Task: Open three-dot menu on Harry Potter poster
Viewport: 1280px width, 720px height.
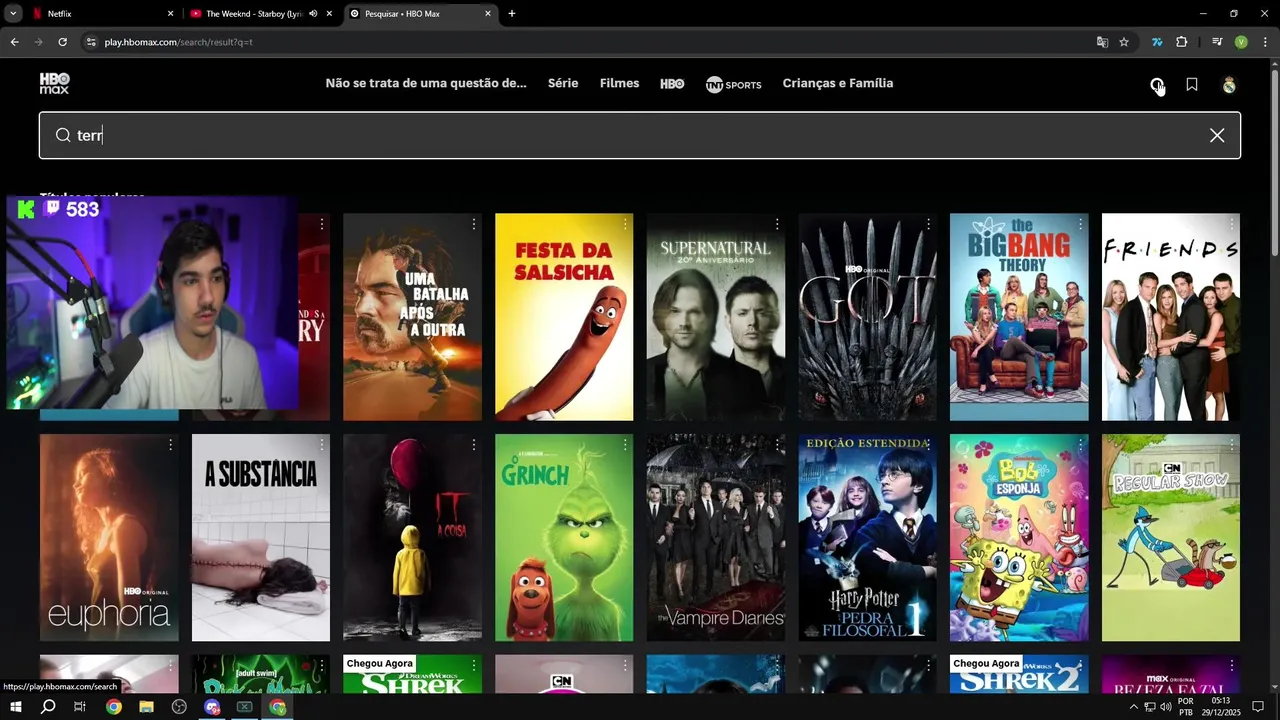Action: click(928, 444)
